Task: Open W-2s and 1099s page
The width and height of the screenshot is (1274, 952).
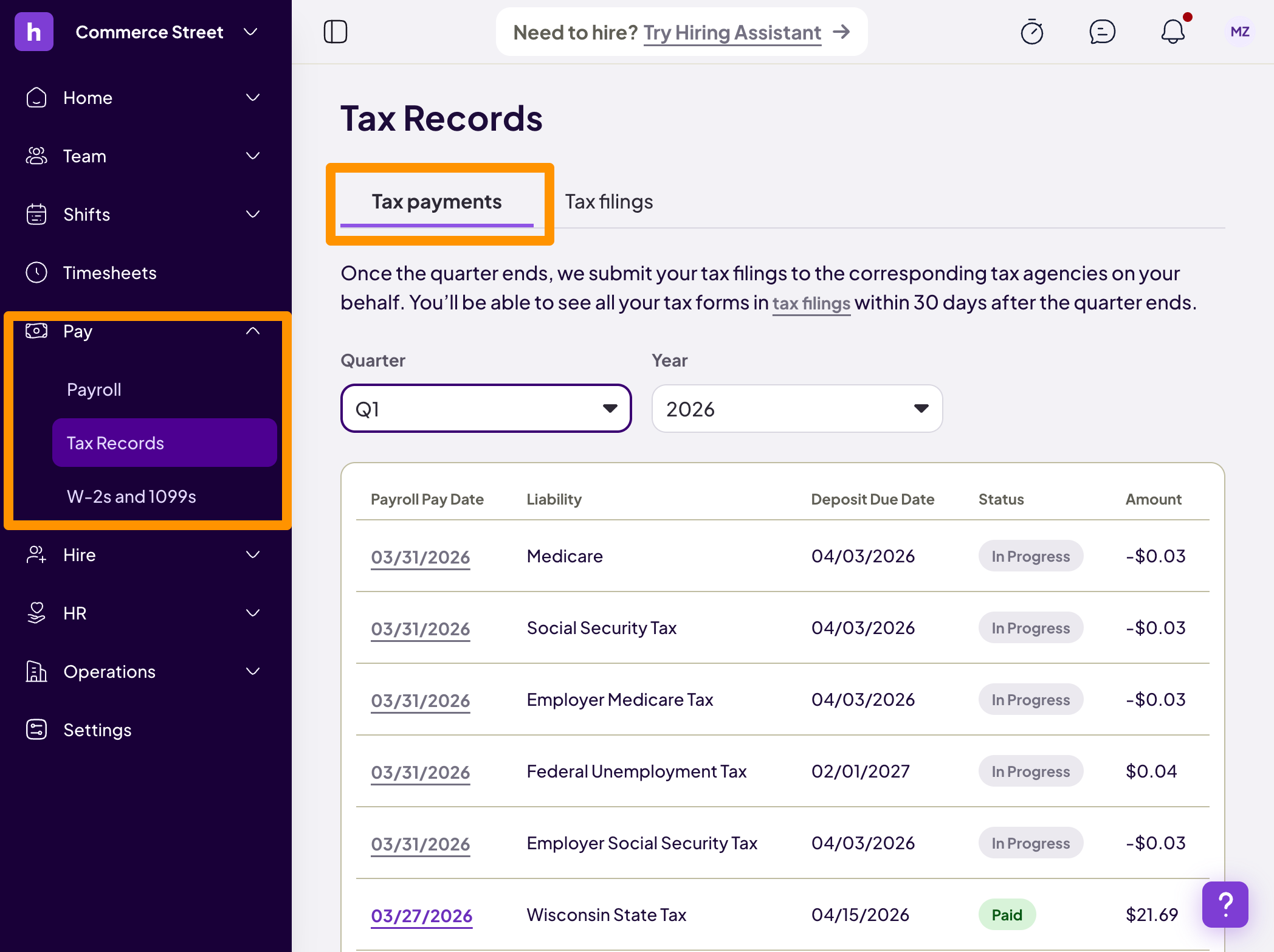Action: coord(131,496)
